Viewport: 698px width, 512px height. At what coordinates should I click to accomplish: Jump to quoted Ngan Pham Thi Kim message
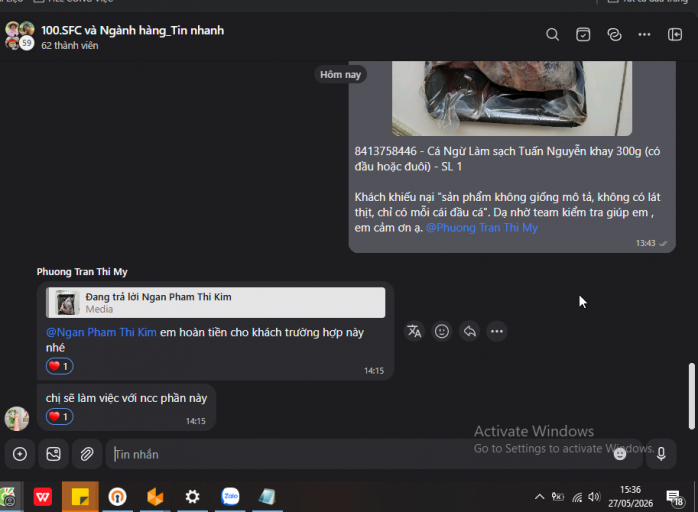coord(215,303)
